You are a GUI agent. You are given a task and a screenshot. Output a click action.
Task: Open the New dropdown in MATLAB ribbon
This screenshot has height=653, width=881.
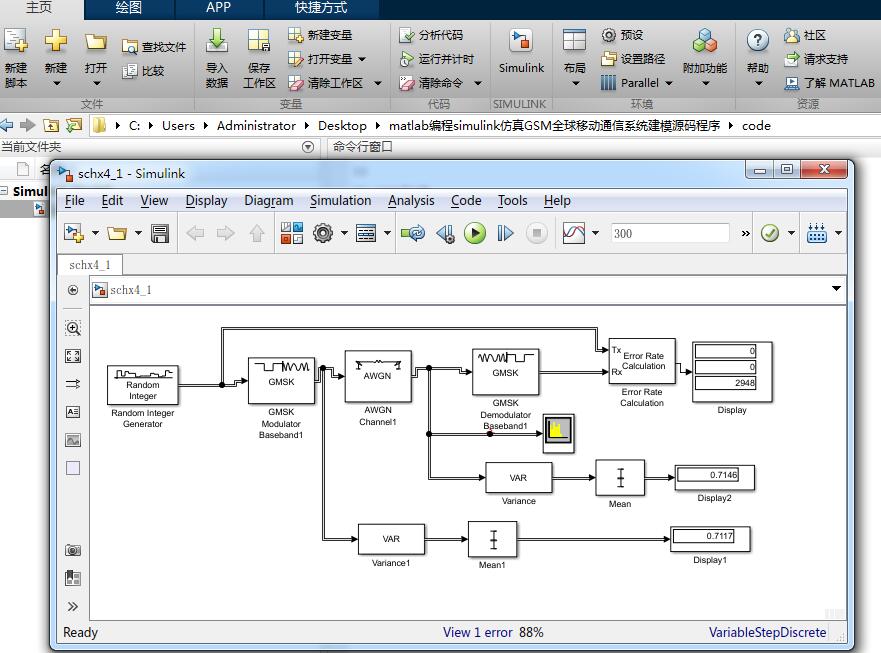(56, 83)
